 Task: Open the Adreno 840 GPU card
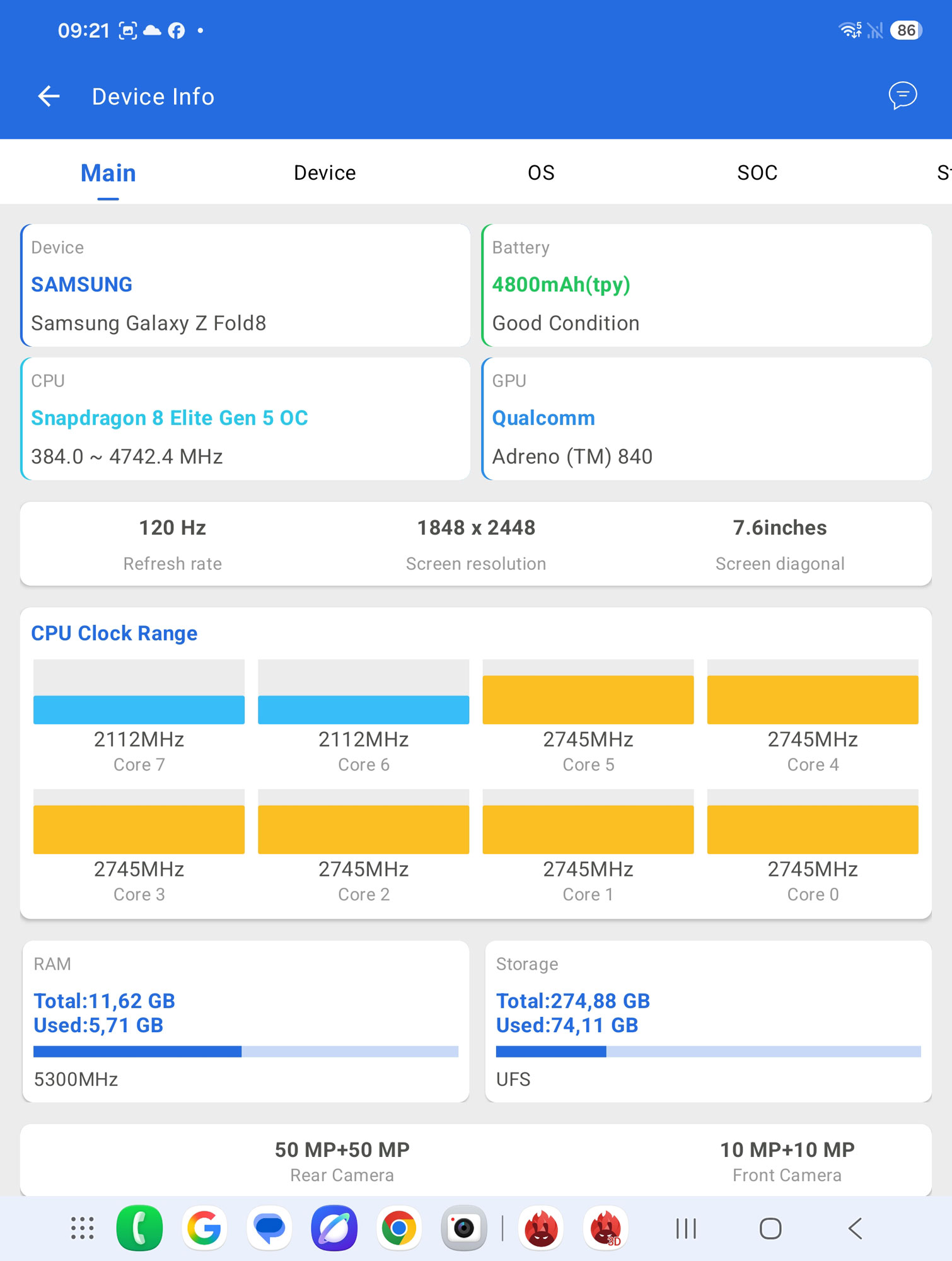[707, 419]
